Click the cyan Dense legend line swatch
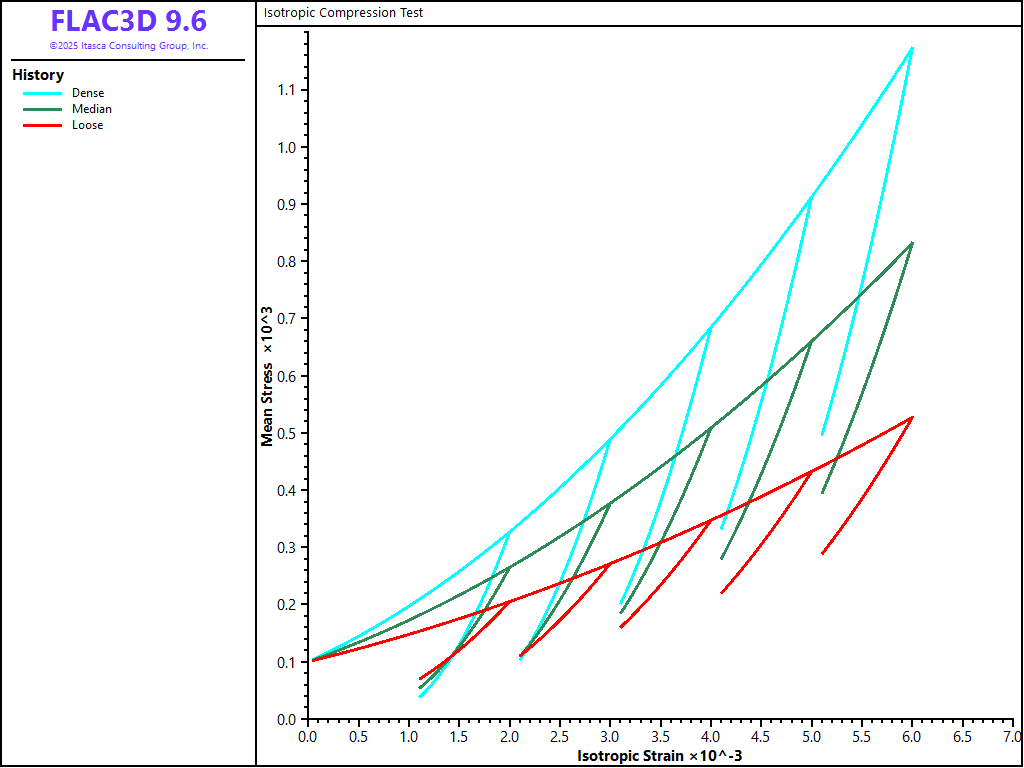This screenshot has width=1024, height=768. 42,93
